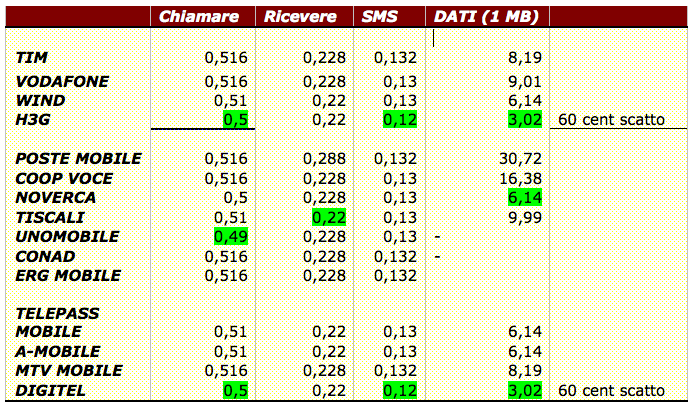The width and height of the screenshot is (696, 412).
Task: Select DIGITEL's green Chiamare cell 0,5
Action: [235, 391]
